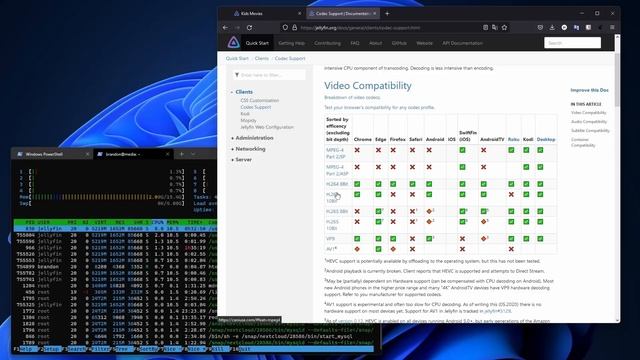Click the Improve this Doc link
The width and height of the screenshot is (640, 360).
tap(589, 90)
